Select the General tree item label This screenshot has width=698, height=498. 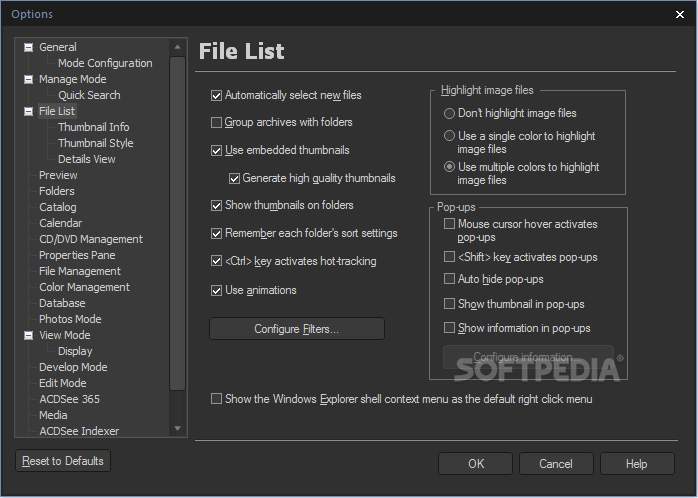coord(57,47)
